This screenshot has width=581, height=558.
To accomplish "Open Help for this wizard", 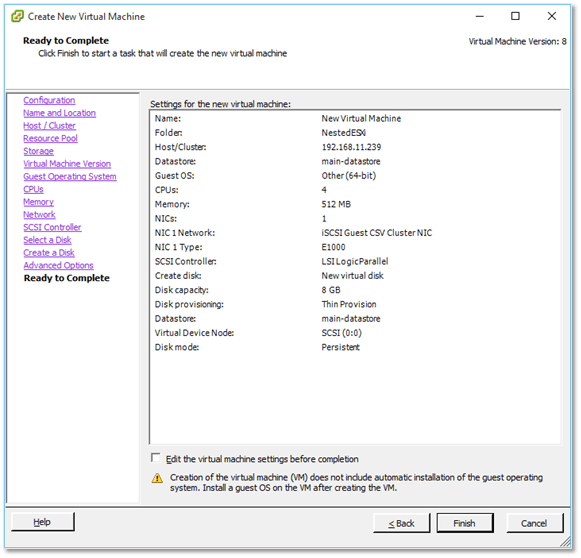I will 42,522.
